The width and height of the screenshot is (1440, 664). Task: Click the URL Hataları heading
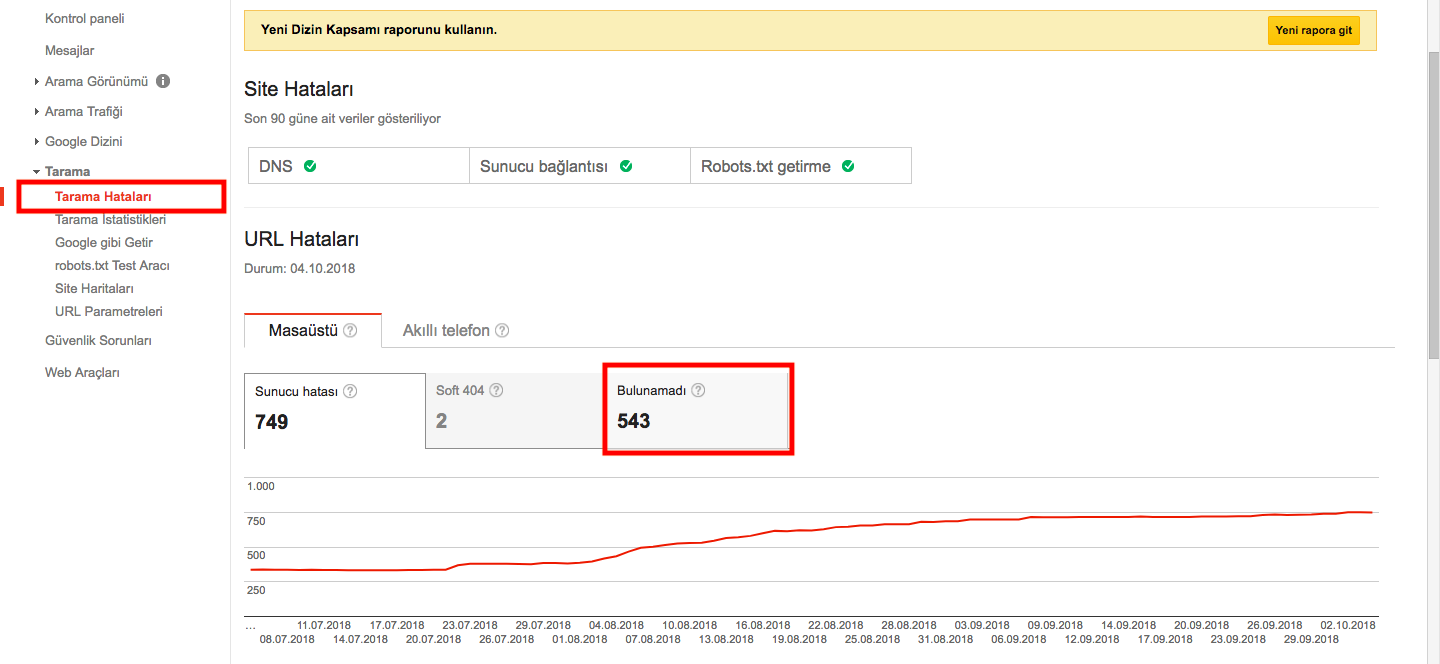(301, 239)
